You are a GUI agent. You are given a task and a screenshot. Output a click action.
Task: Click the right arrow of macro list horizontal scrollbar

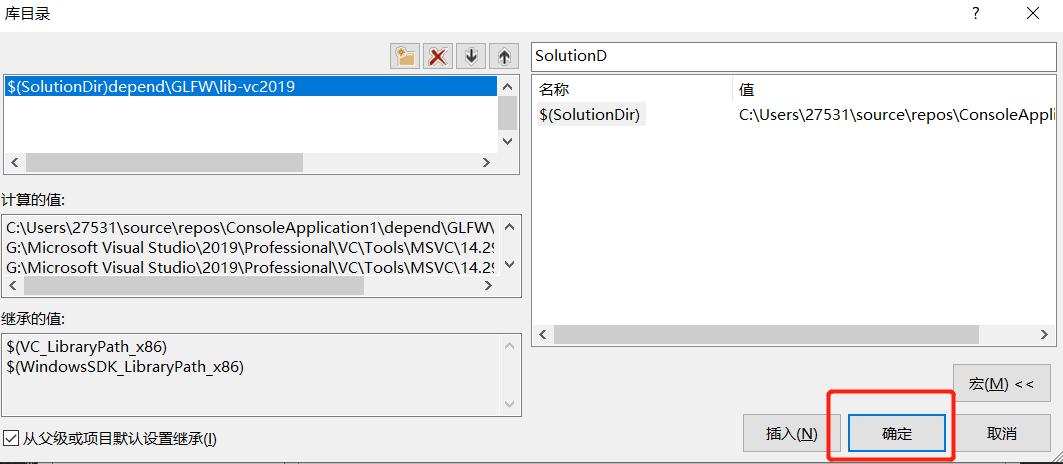point(1045,334)
